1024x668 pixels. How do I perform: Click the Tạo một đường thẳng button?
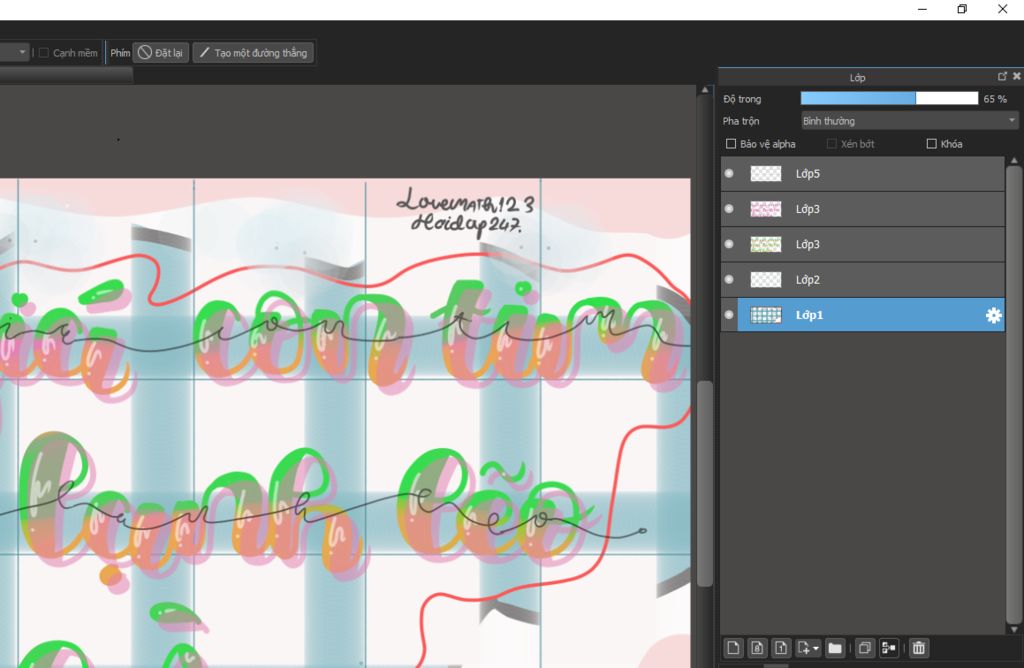click(253, 53)
